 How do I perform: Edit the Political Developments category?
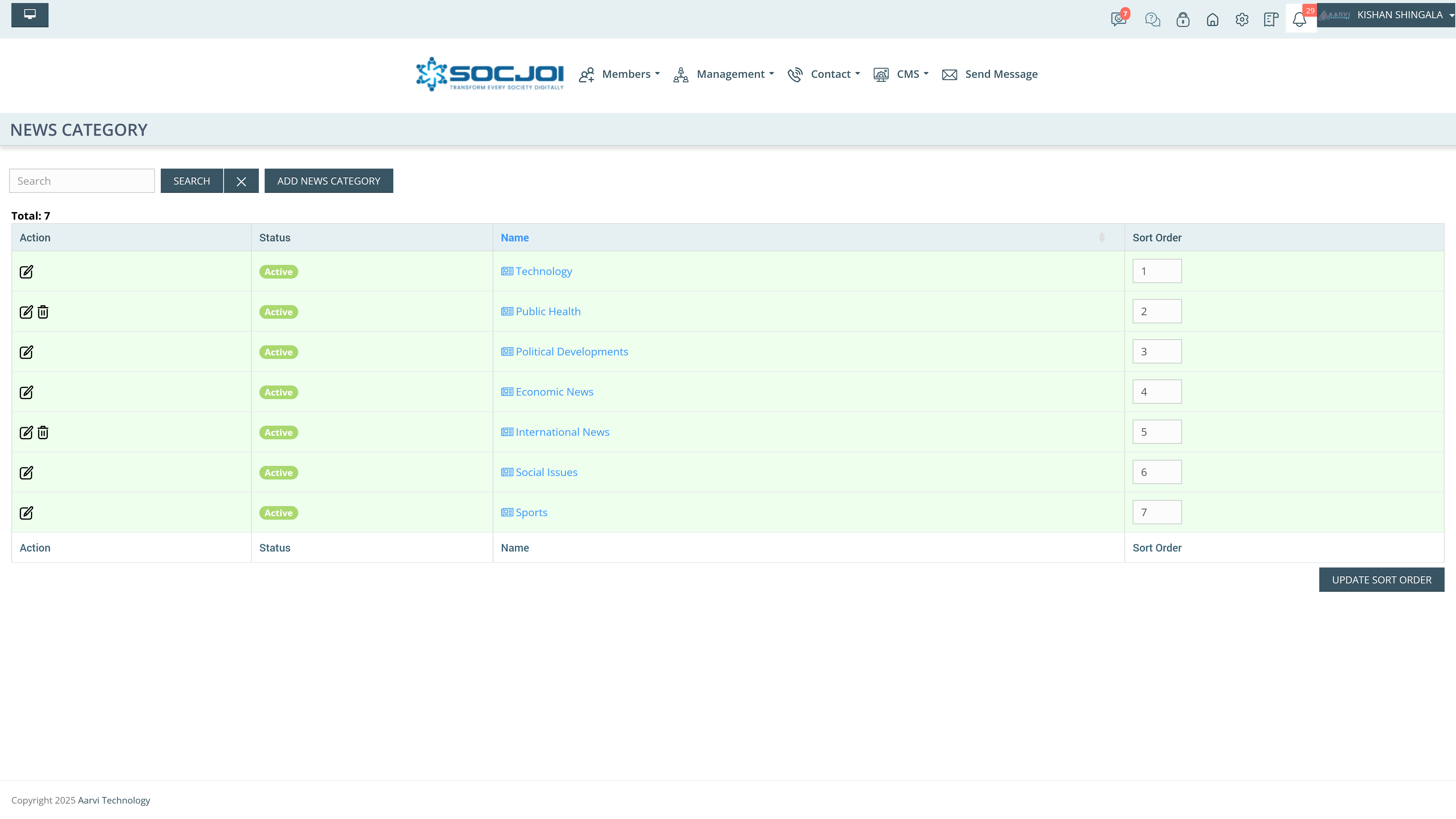point(27,352)
